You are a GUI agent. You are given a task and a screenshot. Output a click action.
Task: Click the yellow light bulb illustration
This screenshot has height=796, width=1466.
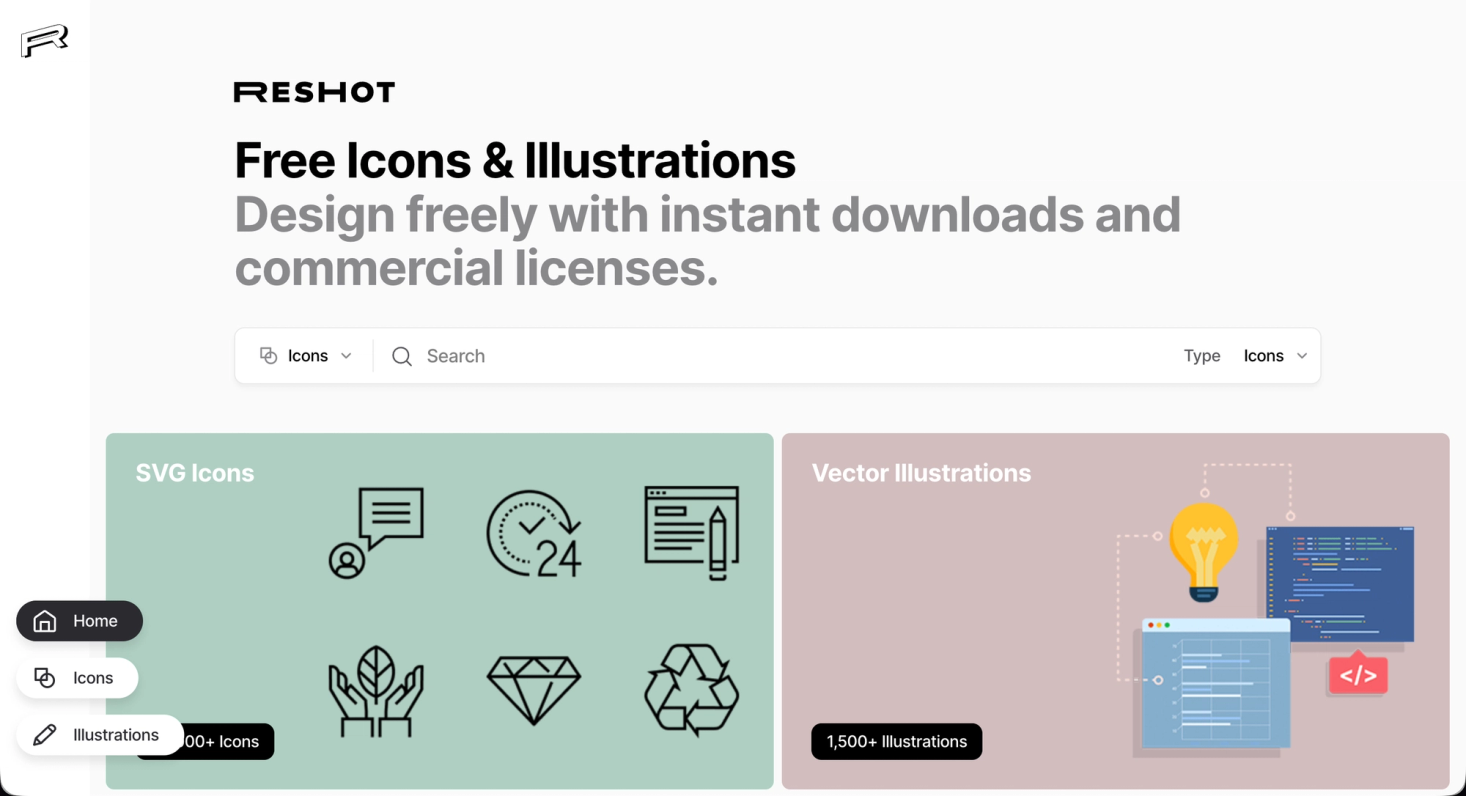pos(1204,552)
